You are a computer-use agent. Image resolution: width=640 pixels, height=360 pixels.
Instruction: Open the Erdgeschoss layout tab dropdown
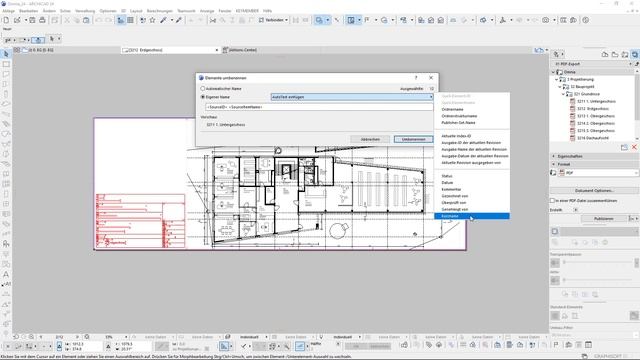tap(217, 50)
